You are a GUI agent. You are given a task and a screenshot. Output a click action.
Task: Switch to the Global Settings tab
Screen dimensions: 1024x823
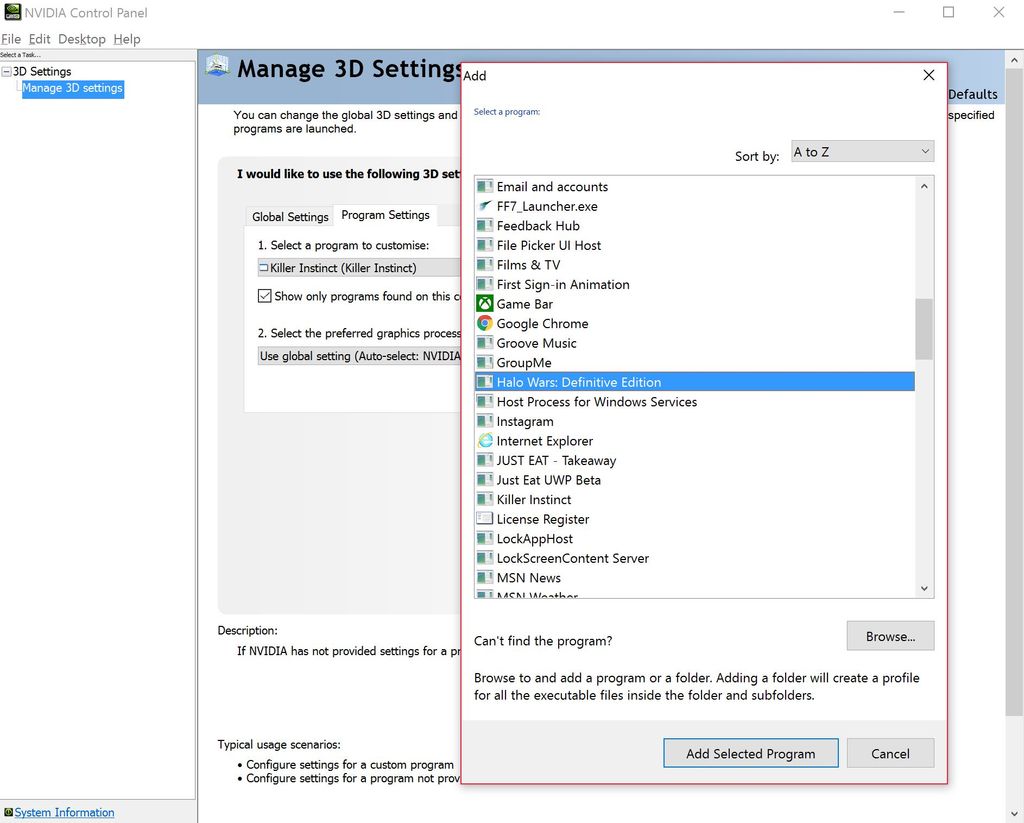[x=289, y=216]
